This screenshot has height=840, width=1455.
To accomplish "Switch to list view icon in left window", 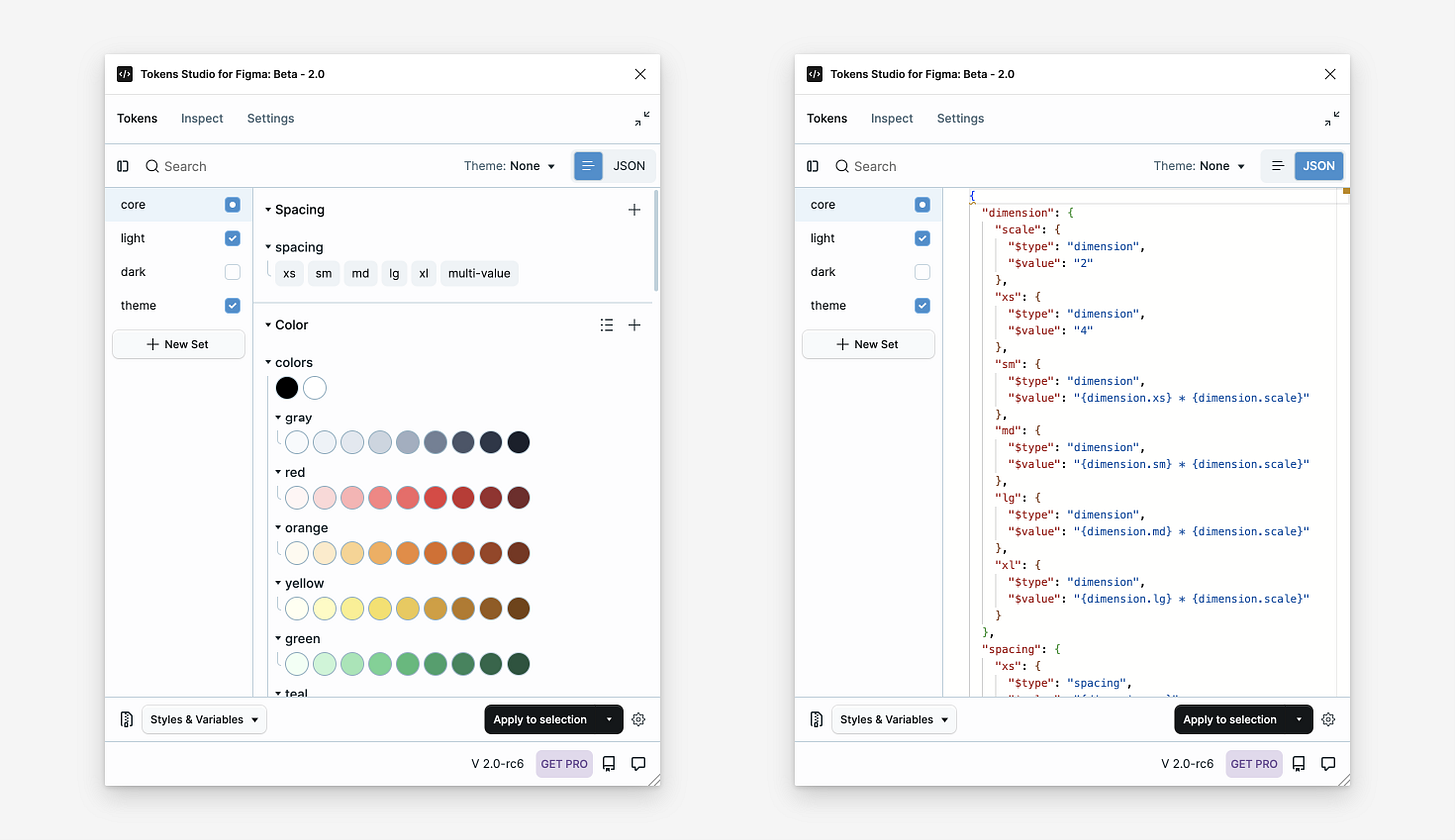I will pos(588,166).
